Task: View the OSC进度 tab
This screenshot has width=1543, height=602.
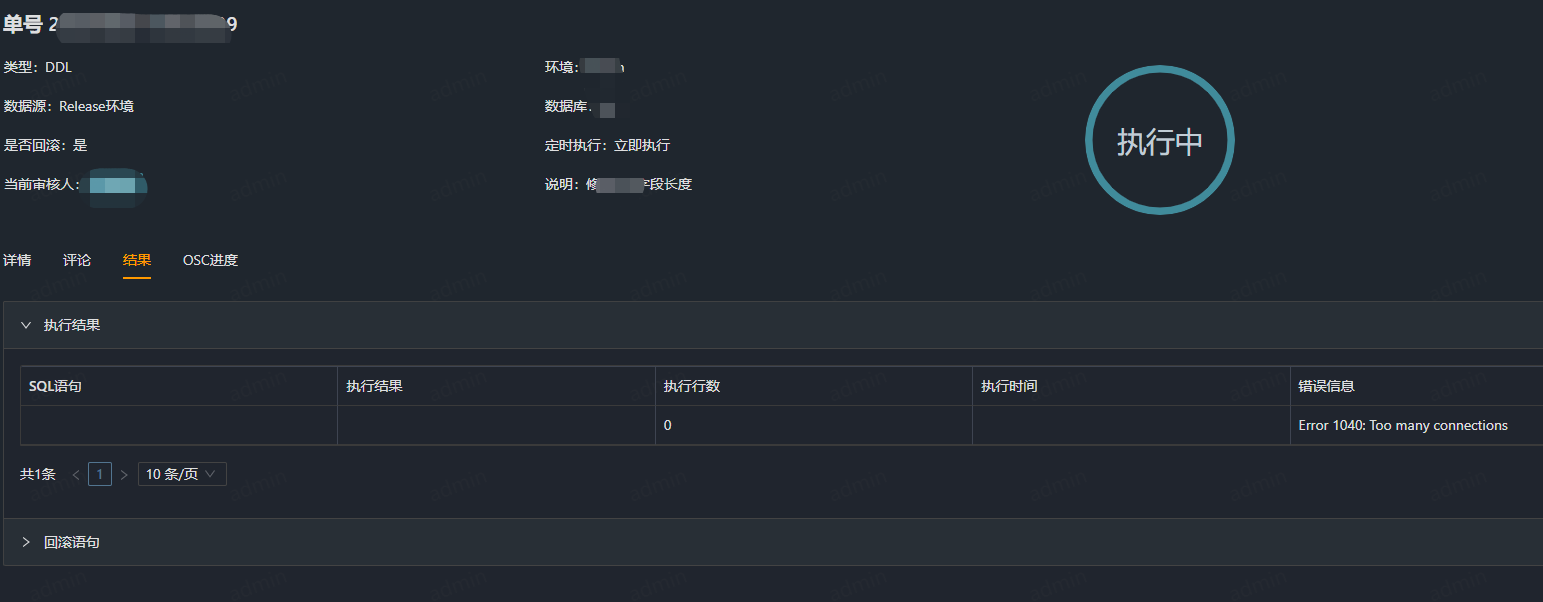Action: pos(210,260)
